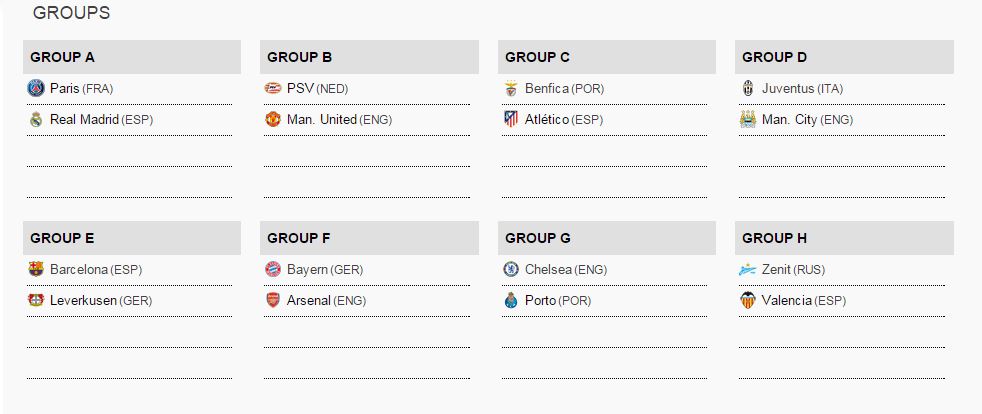Click the Paris Saint-Germain club crest
The height and width of the screenshot is (414, 982).
37,88
